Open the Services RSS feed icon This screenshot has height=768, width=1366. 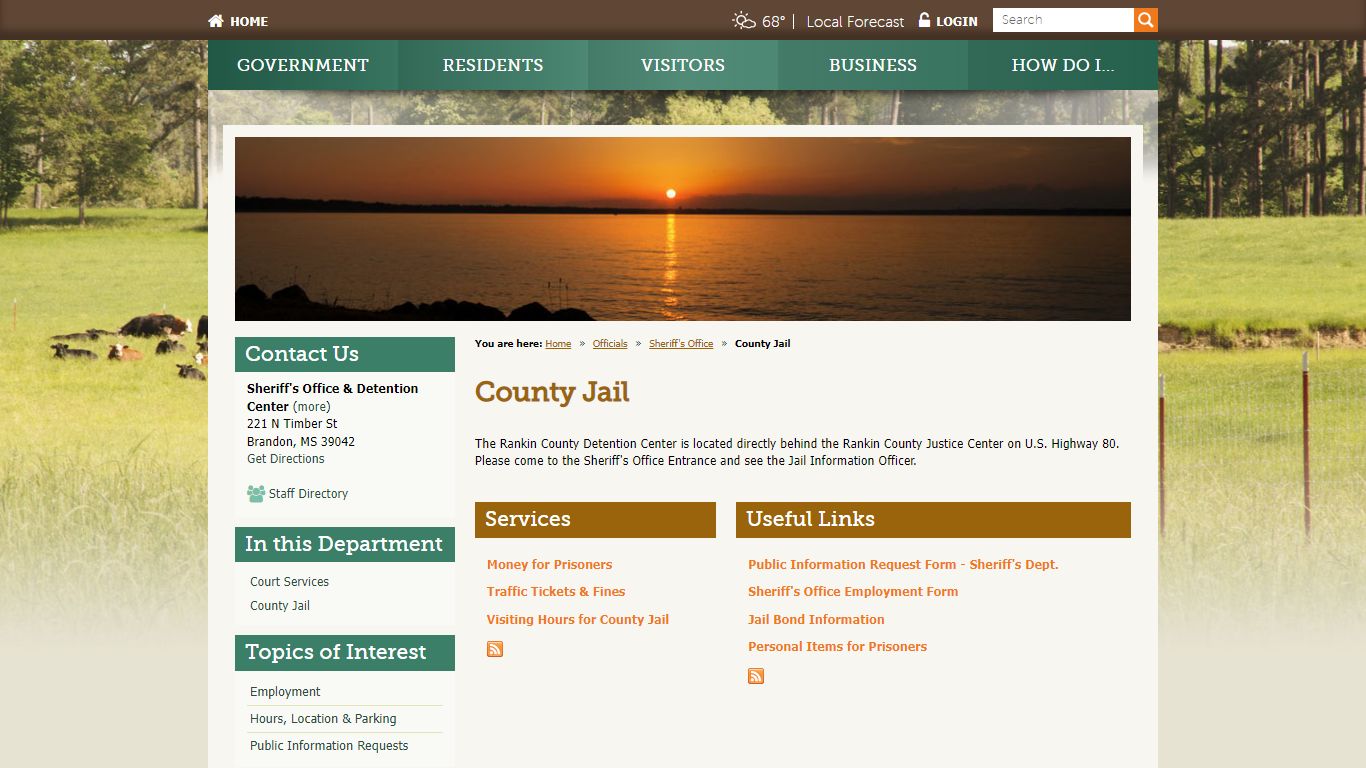[495, 649]
